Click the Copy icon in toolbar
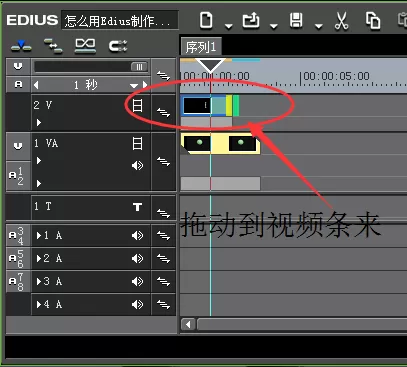The image size is (407, 367). point(373,21)
